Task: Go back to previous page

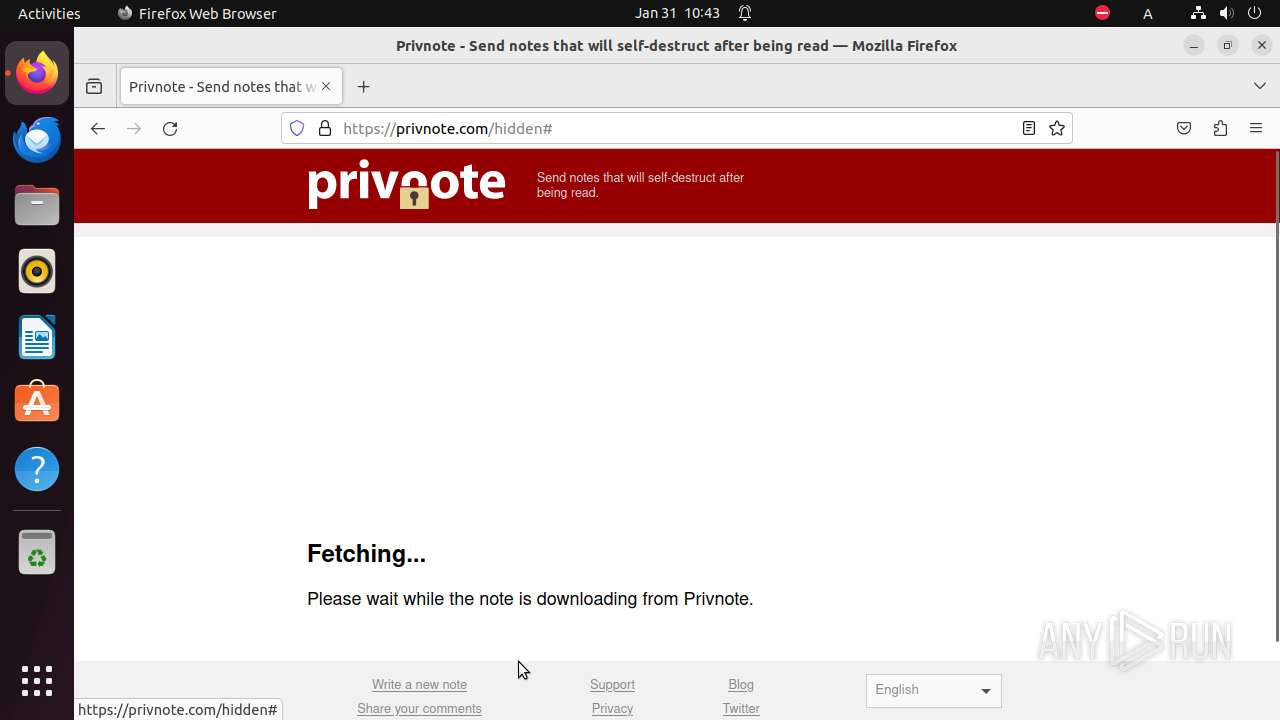Action: 97,128
